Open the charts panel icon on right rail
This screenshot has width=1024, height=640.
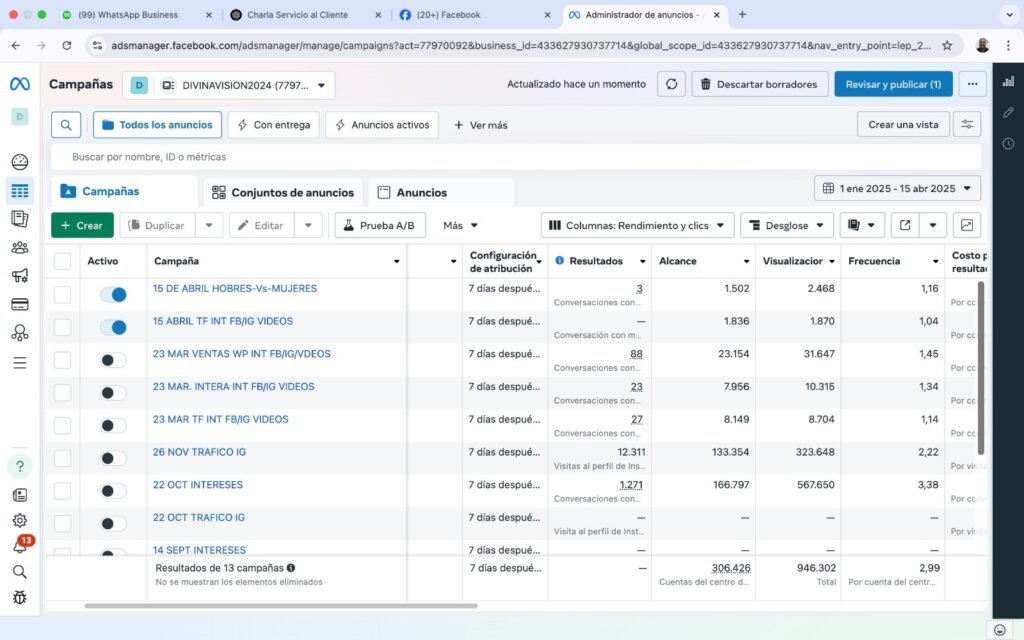click(1008, 82)
